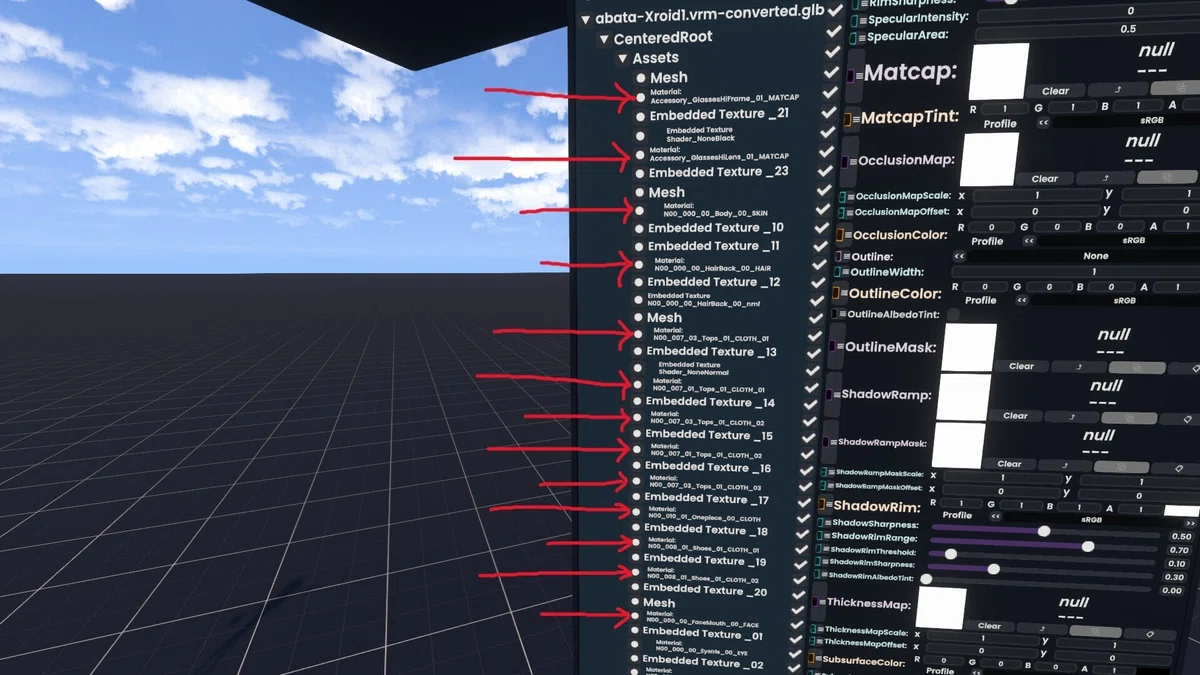1200x675 pixels.
Task: Select Embedded Texture _20 slot
Action: pos(705,592)
